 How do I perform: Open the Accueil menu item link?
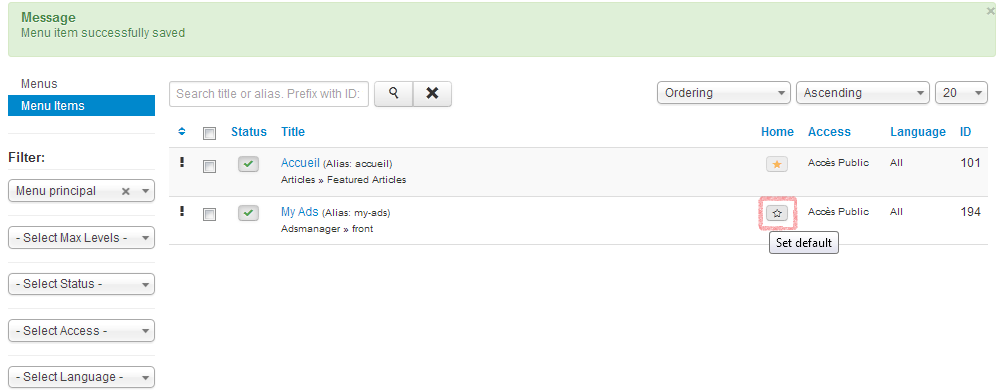point(300,163)
